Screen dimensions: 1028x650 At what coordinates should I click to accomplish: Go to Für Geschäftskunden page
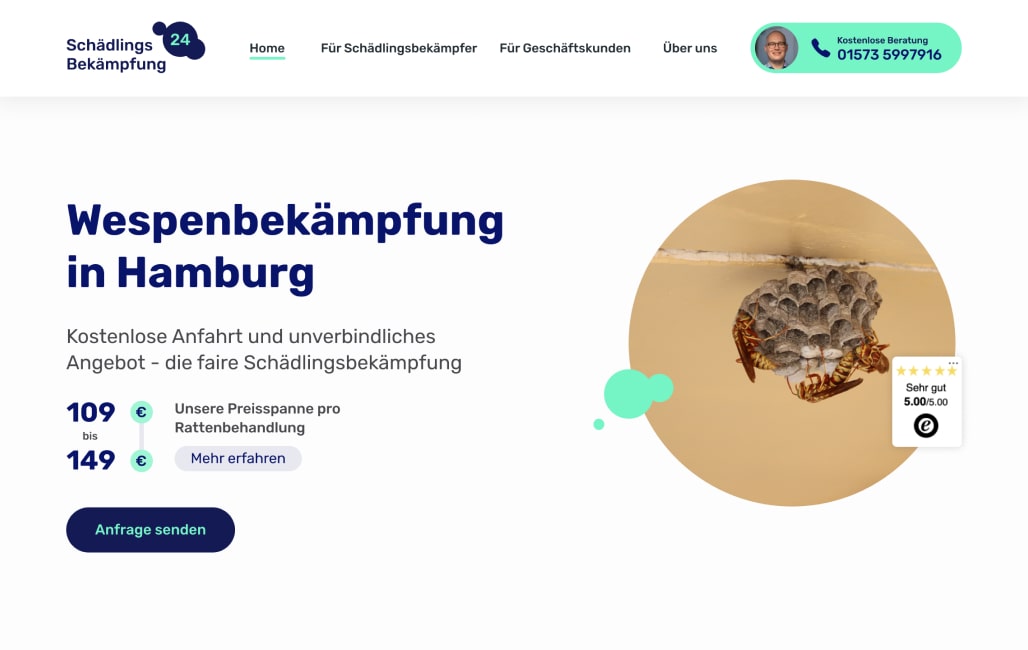(564, 48)
